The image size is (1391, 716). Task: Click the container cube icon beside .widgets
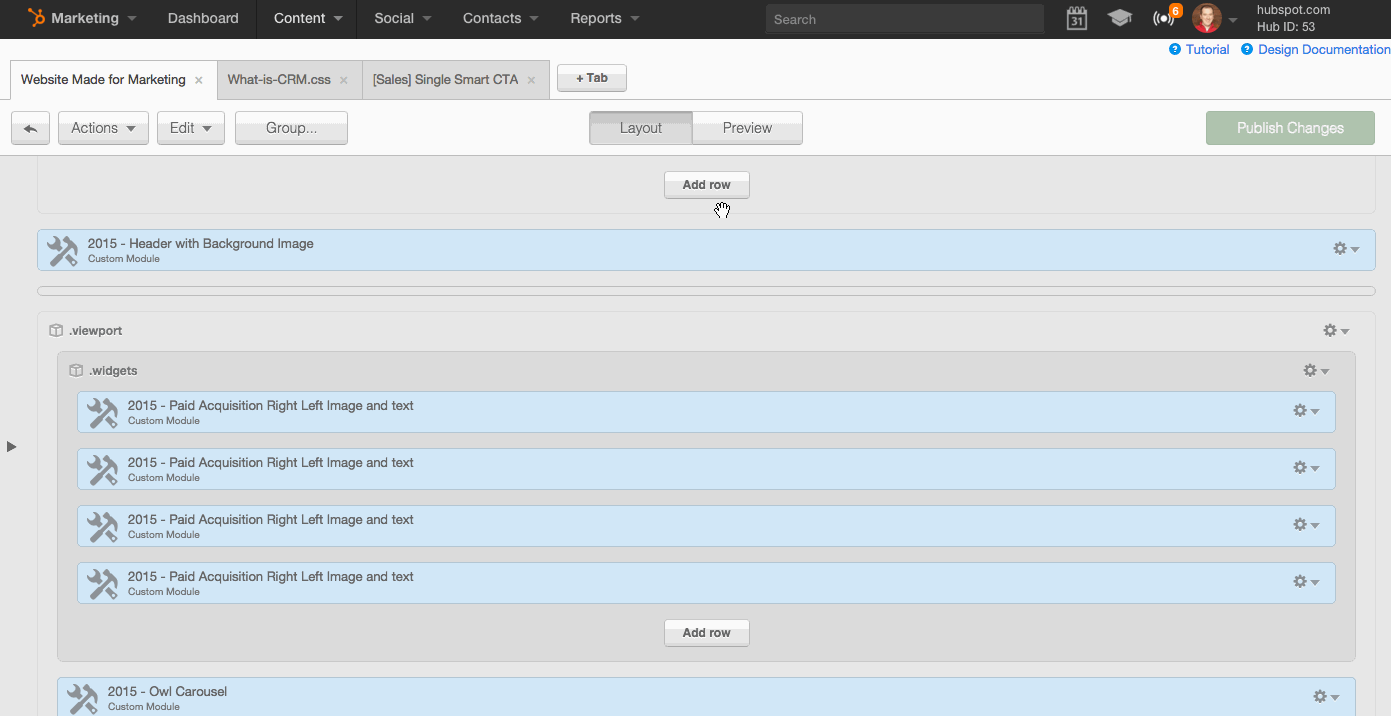pos(76,370)
